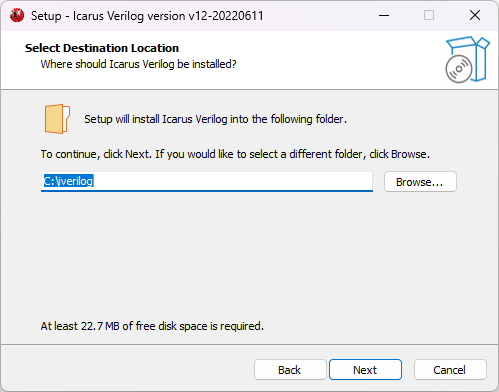The width and height of the screenshot is (499, 392).
Task: Click 'At least 22.7 MB' disk space text
Action: point(152,326)
